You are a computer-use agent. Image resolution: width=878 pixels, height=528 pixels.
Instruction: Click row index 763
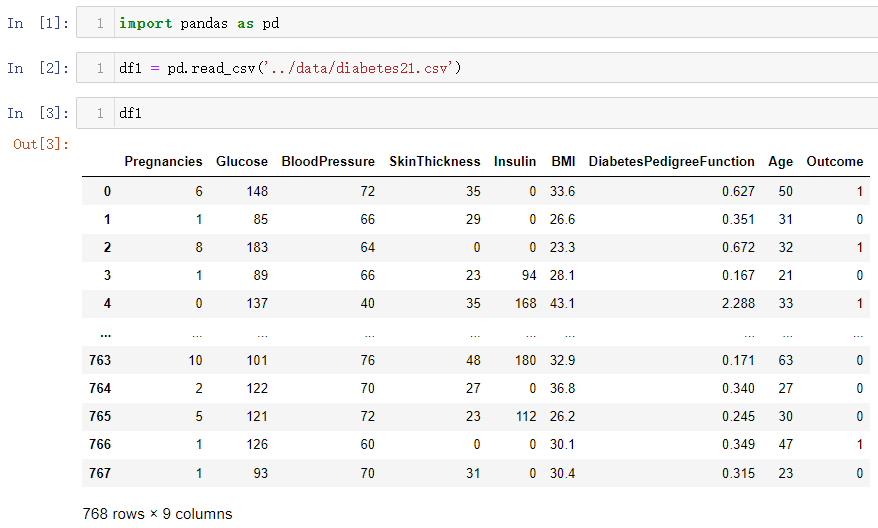coord(100,360)
